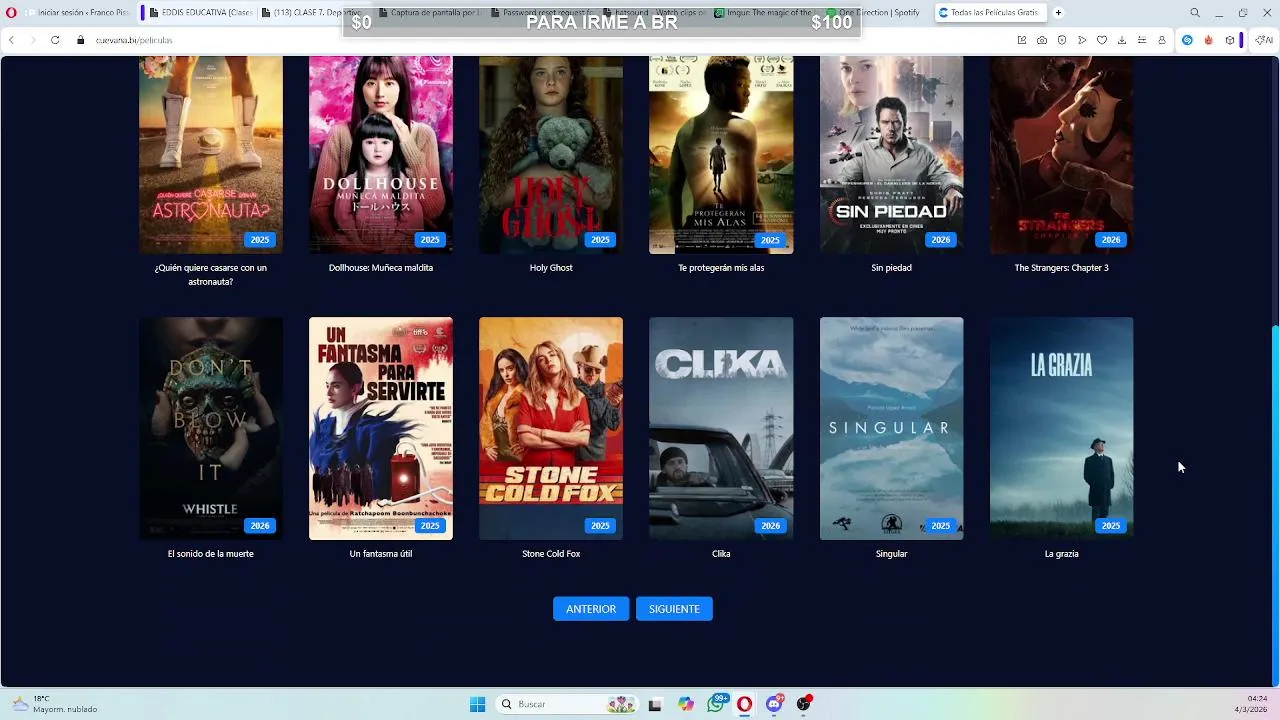Open OBS Studio from the taskbar
Viewport: 1280px width, 720px height.
[x=804, y=704]
